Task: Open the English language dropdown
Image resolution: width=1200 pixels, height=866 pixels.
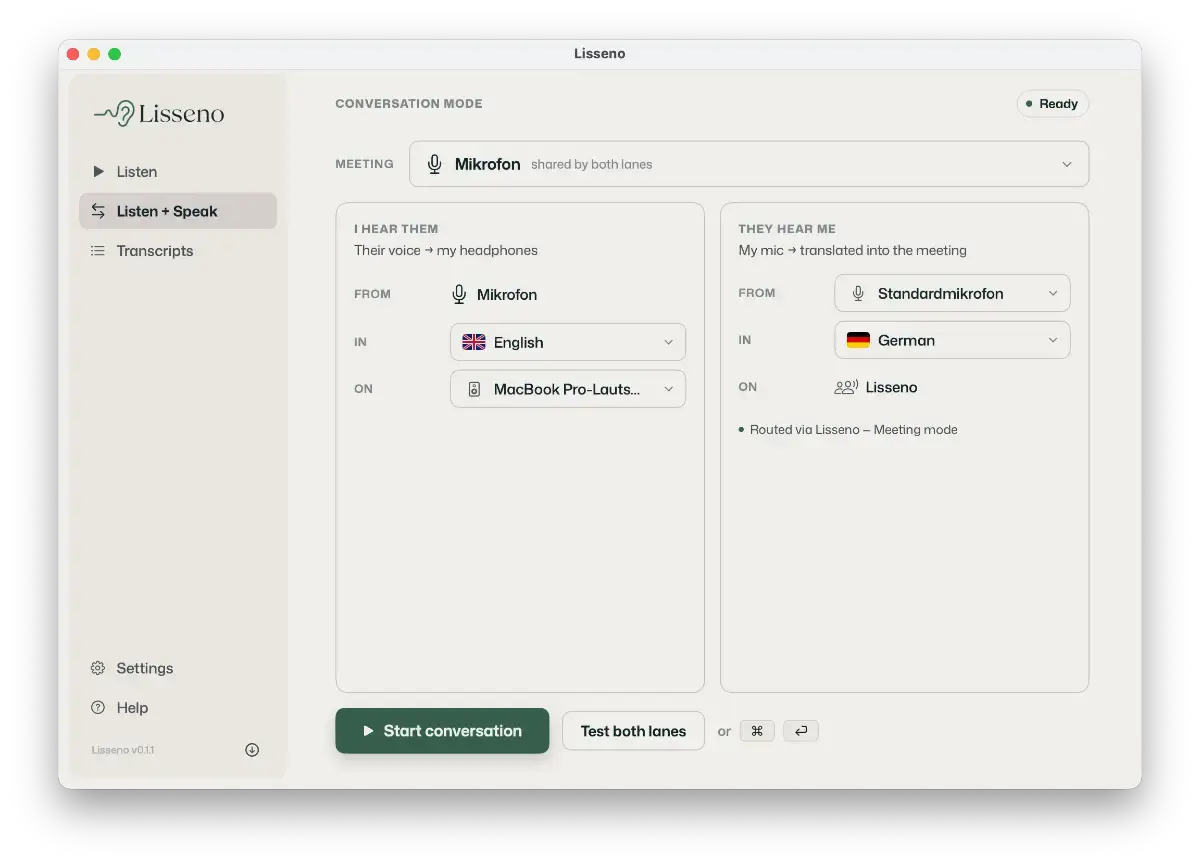Action: [568, 342]
